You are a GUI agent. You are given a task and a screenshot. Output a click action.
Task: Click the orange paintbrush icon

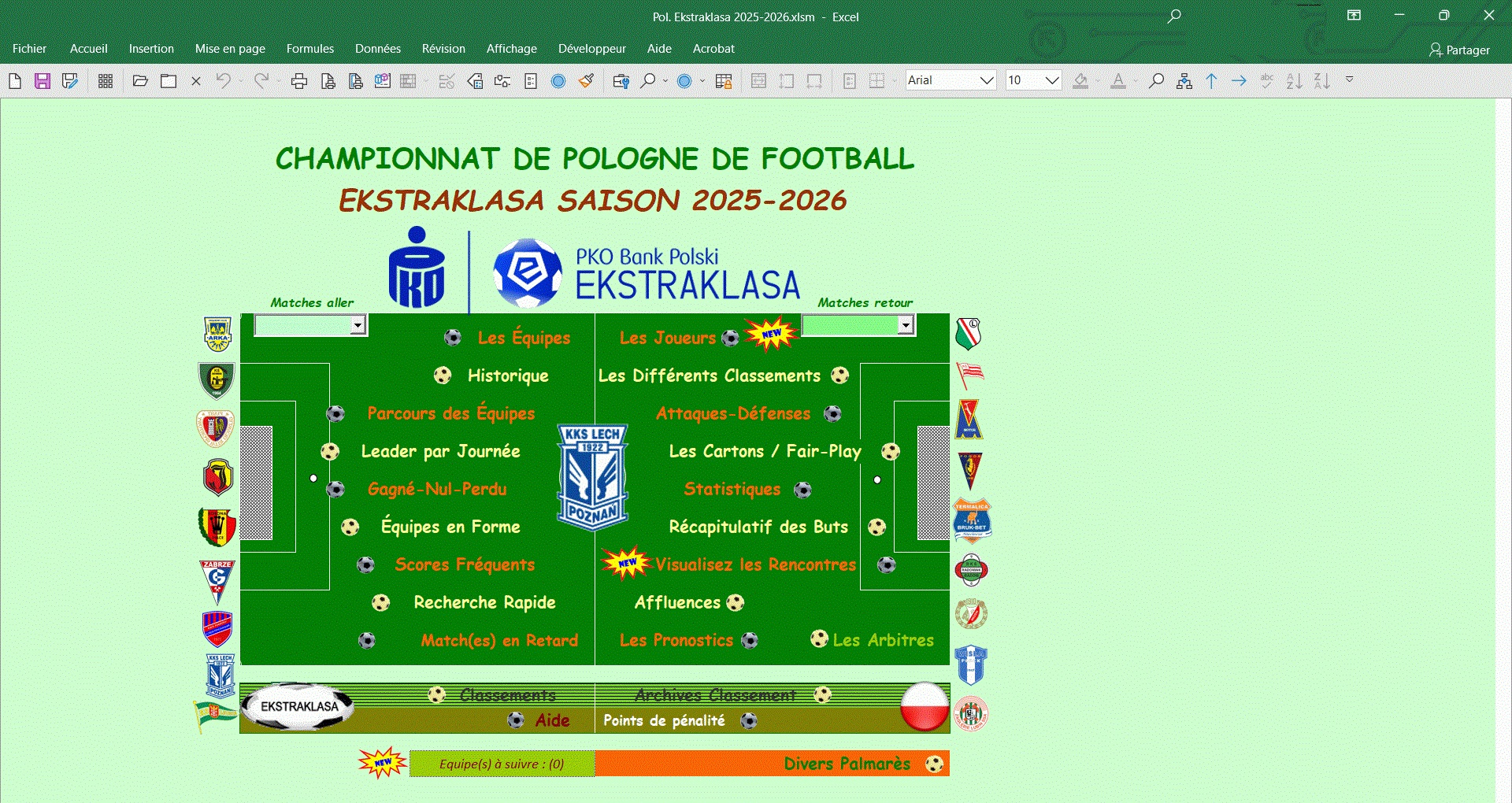click(586, 81)
